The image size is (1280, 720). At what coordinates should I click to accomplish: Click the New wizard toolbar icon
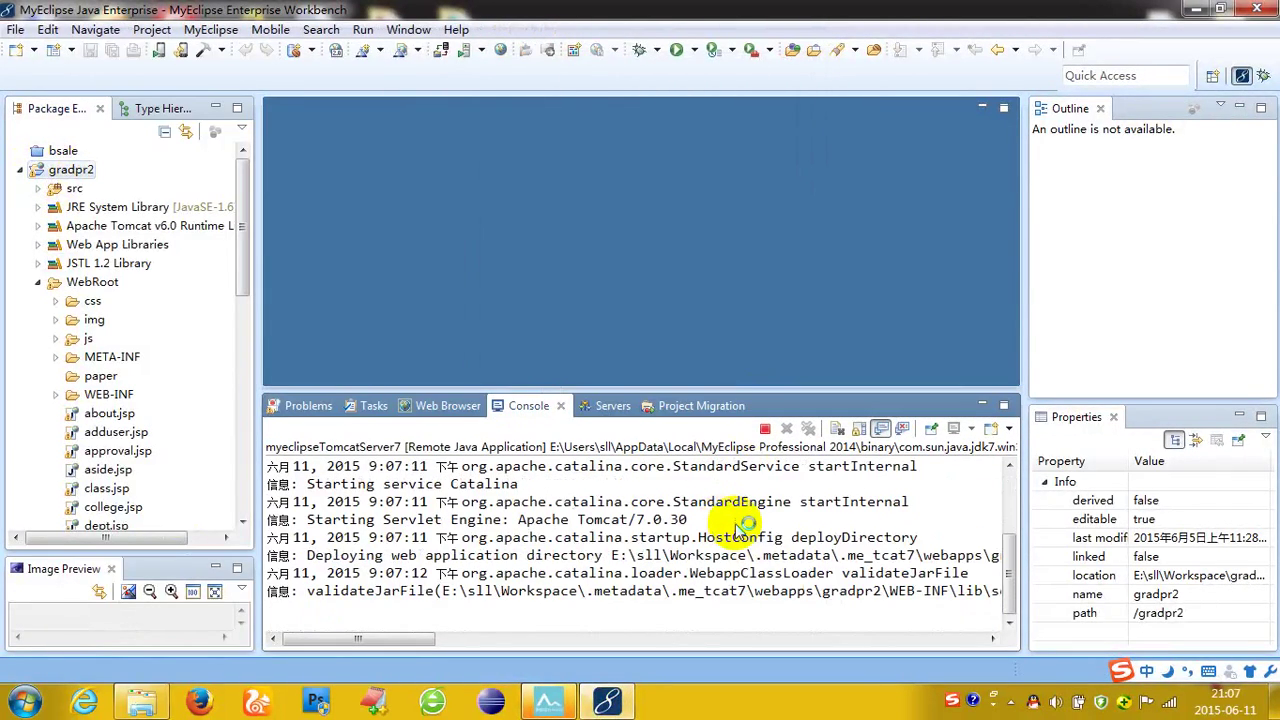click(16, 50)
